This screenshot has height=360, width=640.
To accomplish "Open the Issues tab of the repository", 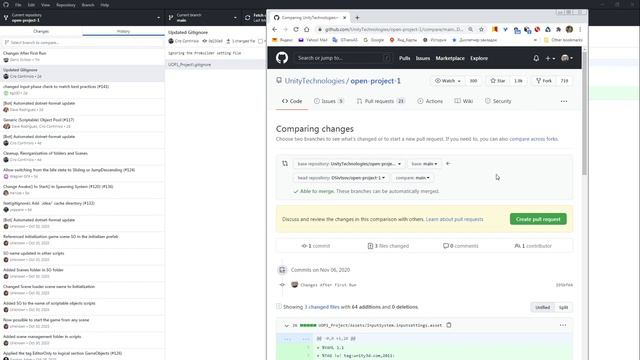I will point(329,101).
